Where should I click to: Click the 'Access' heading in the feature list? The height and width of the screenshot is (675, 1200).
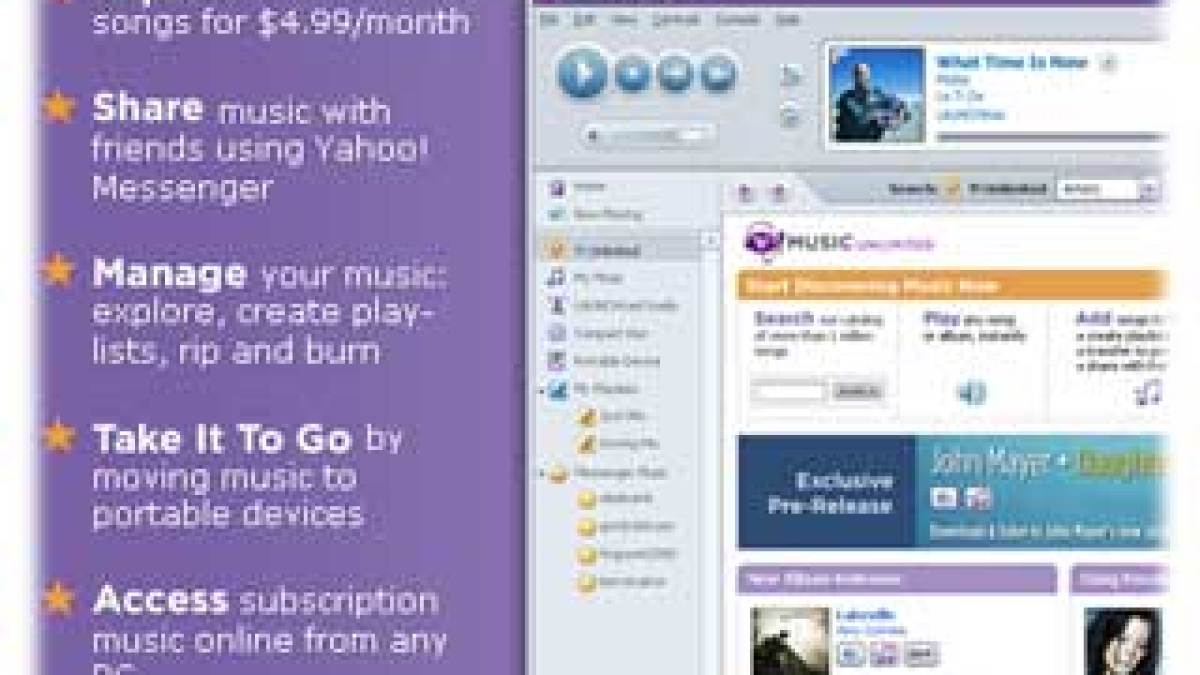click(x=160, y=599)
